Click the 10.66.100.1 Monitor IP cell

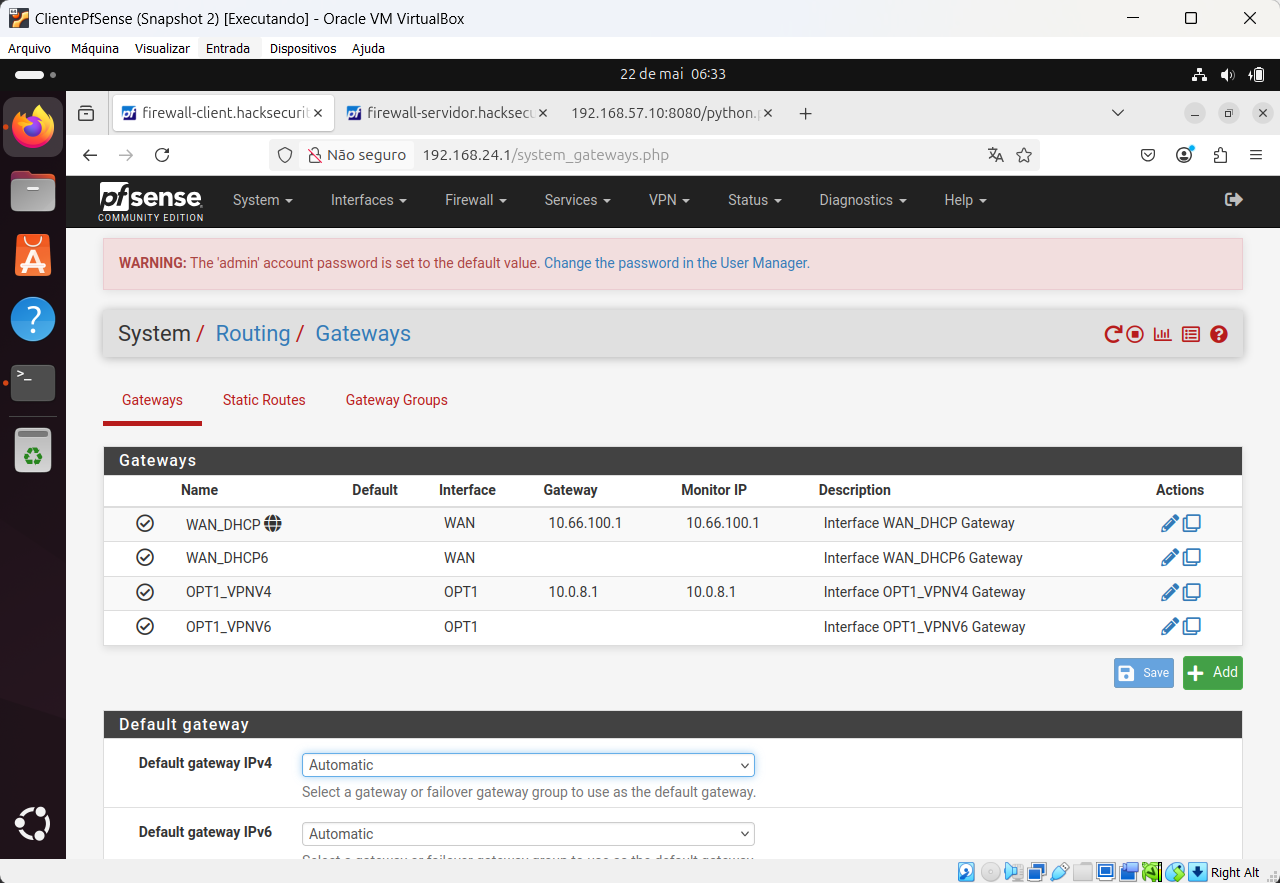[x=723, y=523]
